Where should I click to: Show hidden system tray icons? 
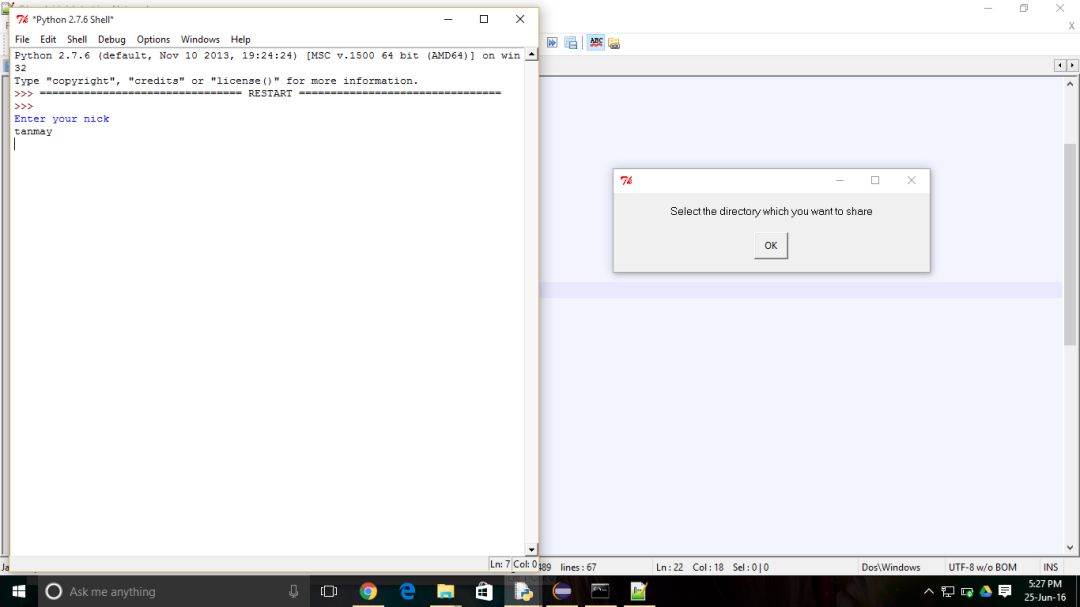(x=928, y=591)
